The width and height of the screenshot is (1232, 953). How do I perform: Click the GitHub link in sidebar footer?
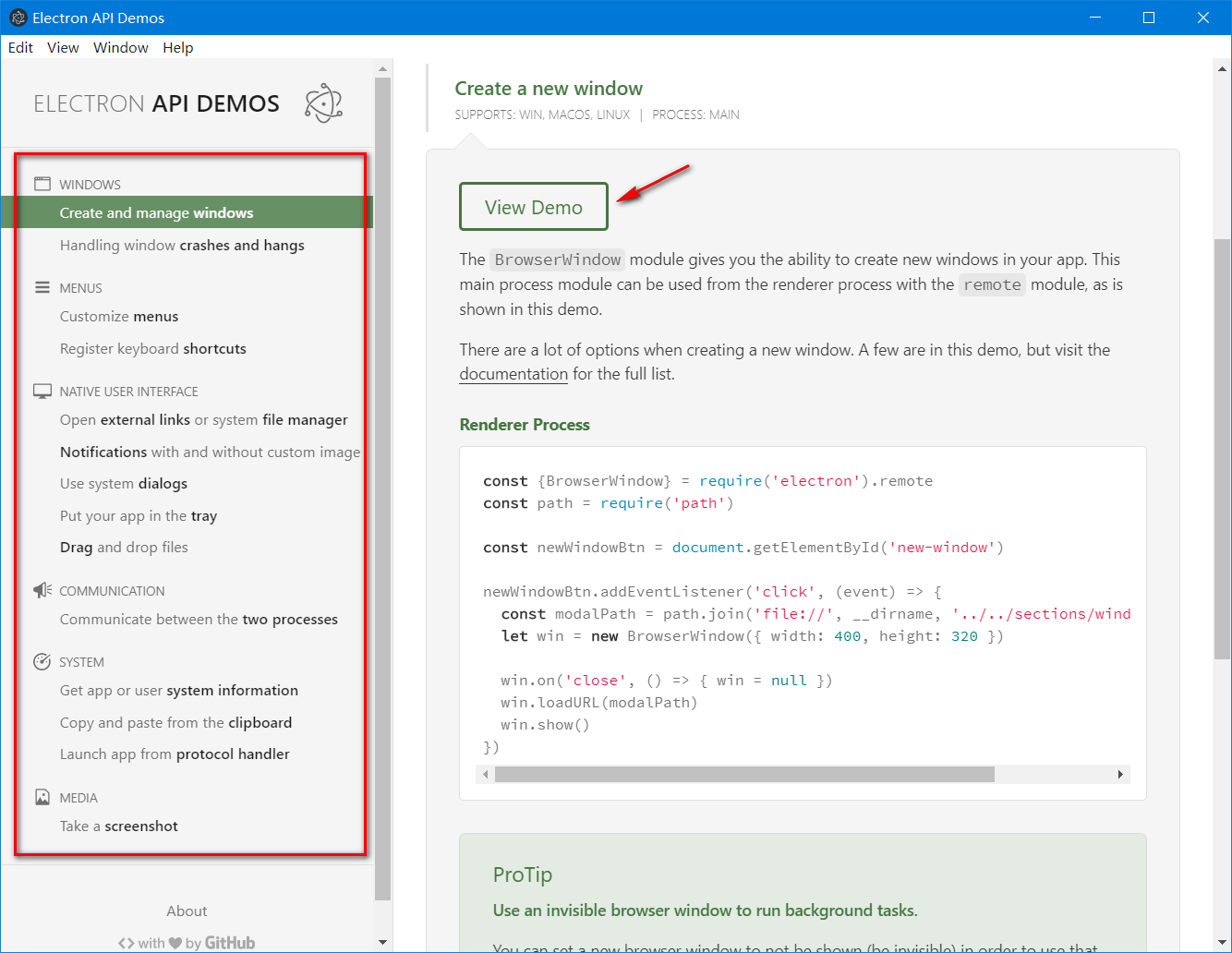tap(230, 943)
